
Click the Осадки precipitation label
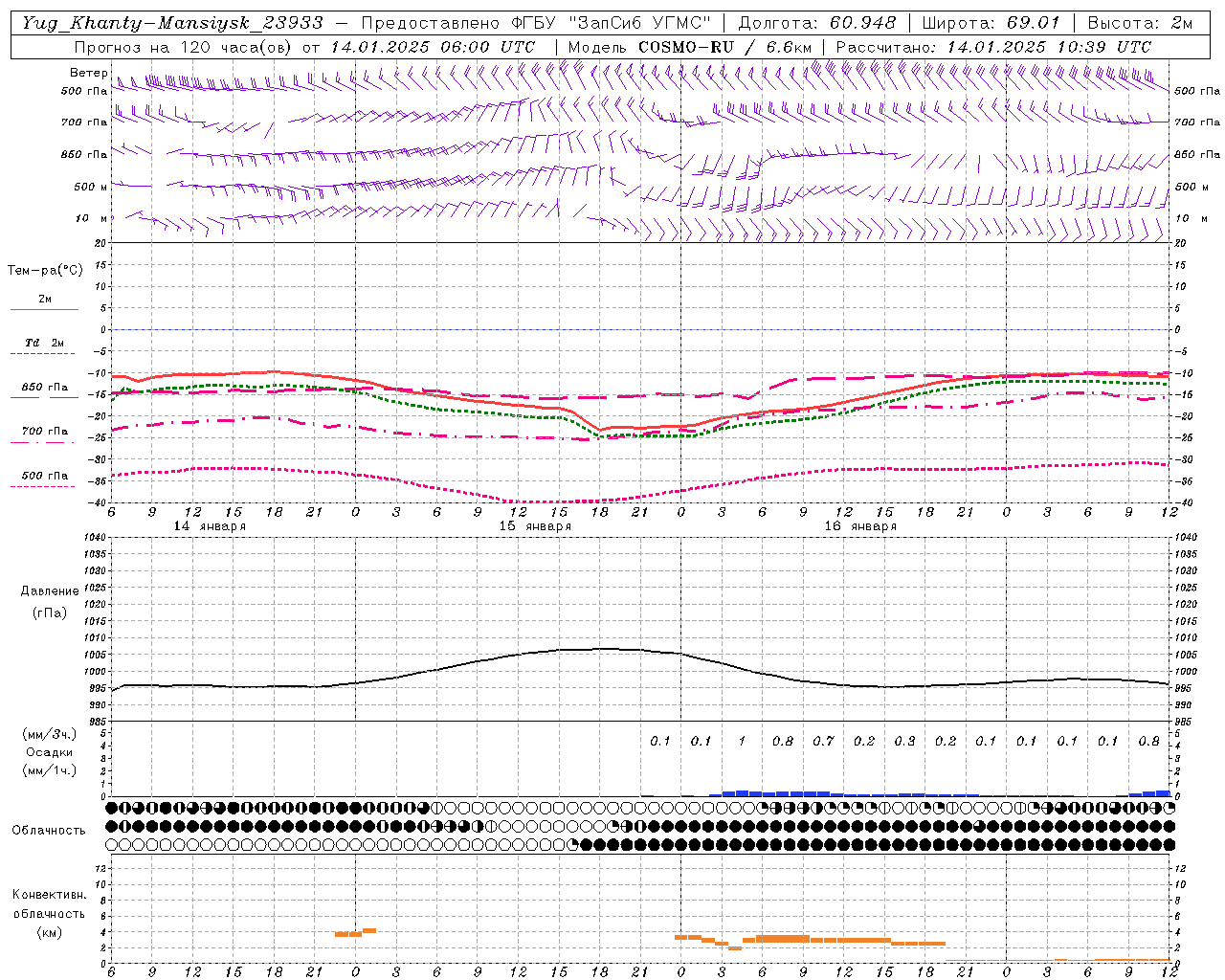50,753
